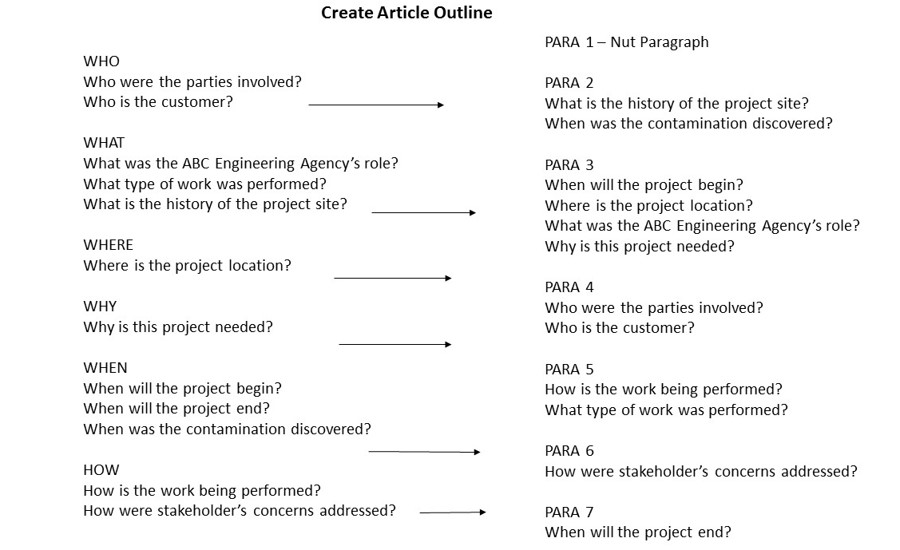900x550 pixels.
Task: Click the arrow beside the HOW stakeholder question
Action: (x=453, y=512)
